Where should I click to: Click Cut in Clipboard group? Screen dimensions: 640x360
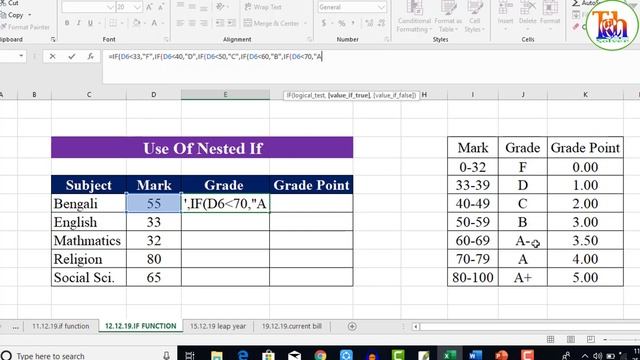(10, 3)
